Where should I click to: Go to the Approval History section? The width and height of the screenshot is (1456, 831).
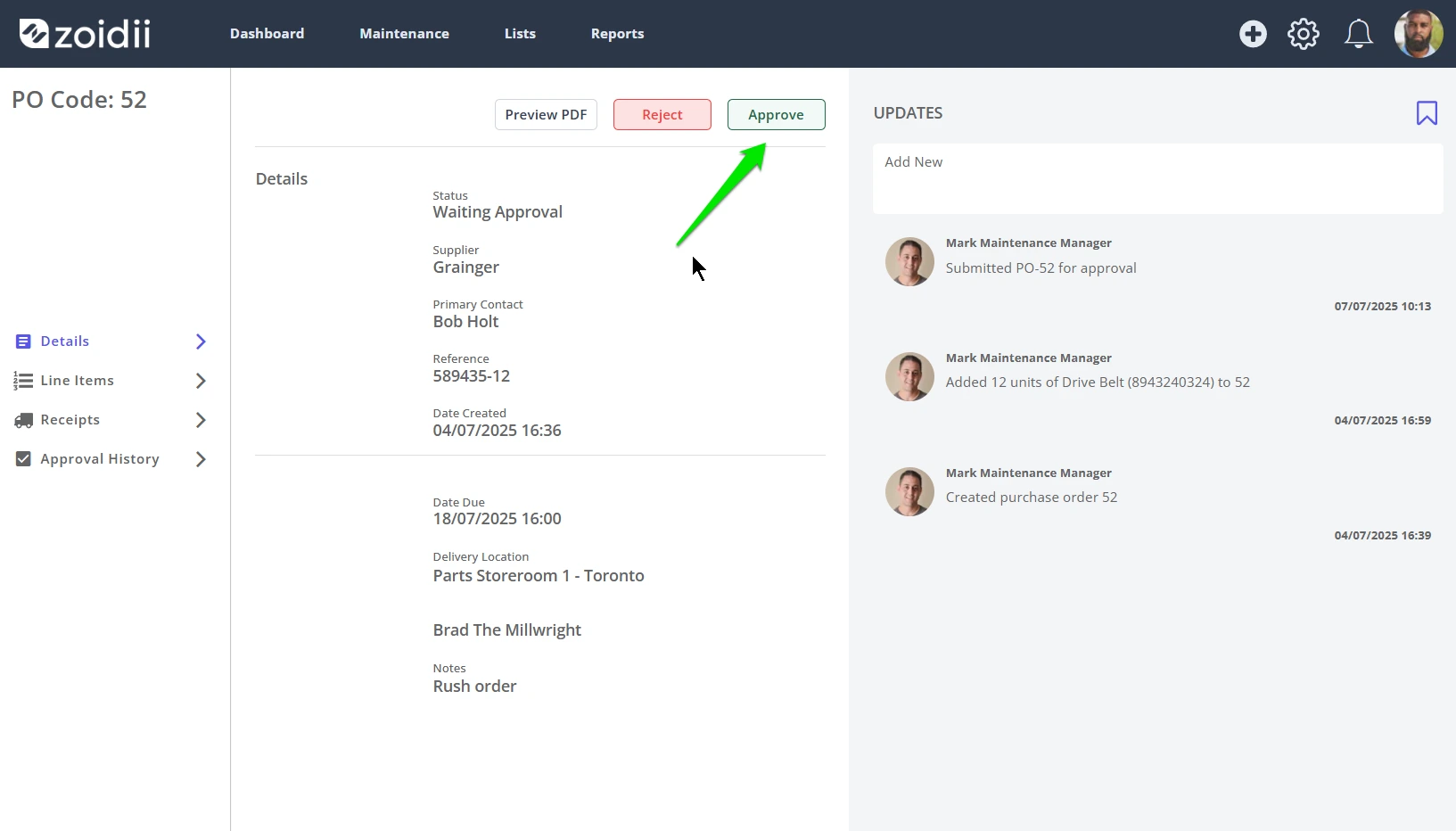[x=100, y=459]
